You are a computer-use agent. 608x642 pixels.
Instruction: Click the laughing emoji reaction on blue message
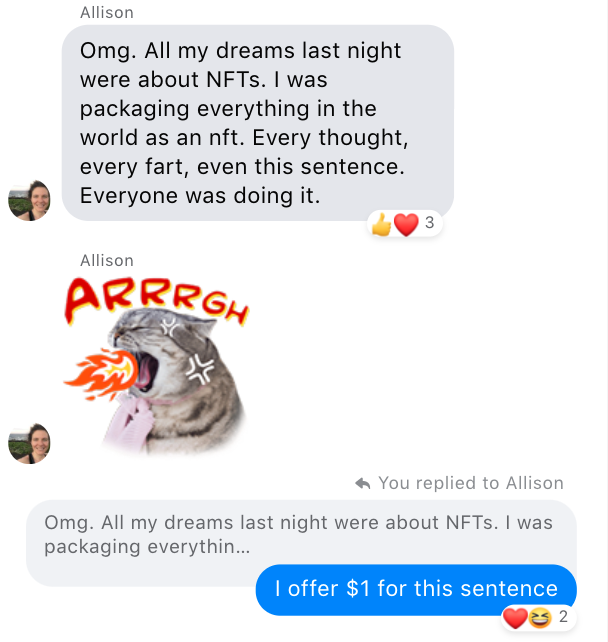coord(540,617)
